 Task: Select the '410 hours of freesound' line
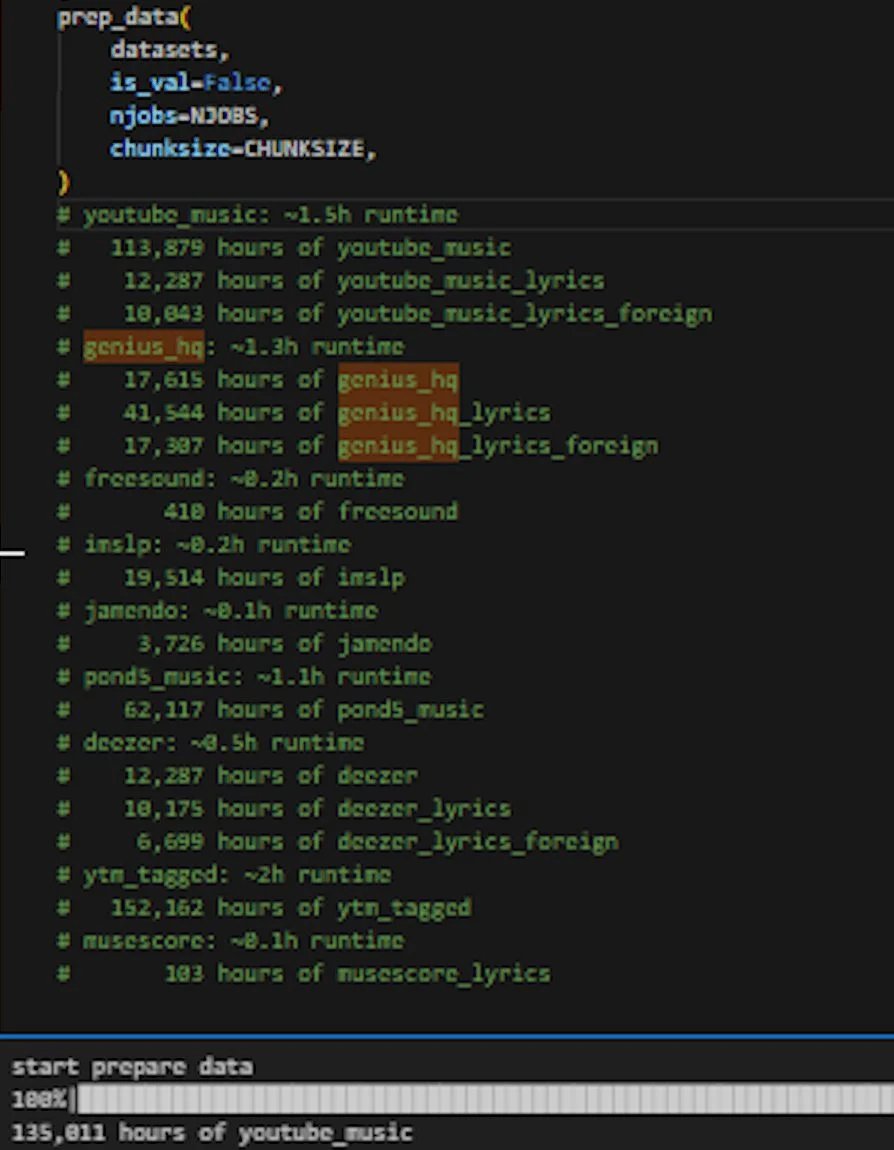(257, 512)
